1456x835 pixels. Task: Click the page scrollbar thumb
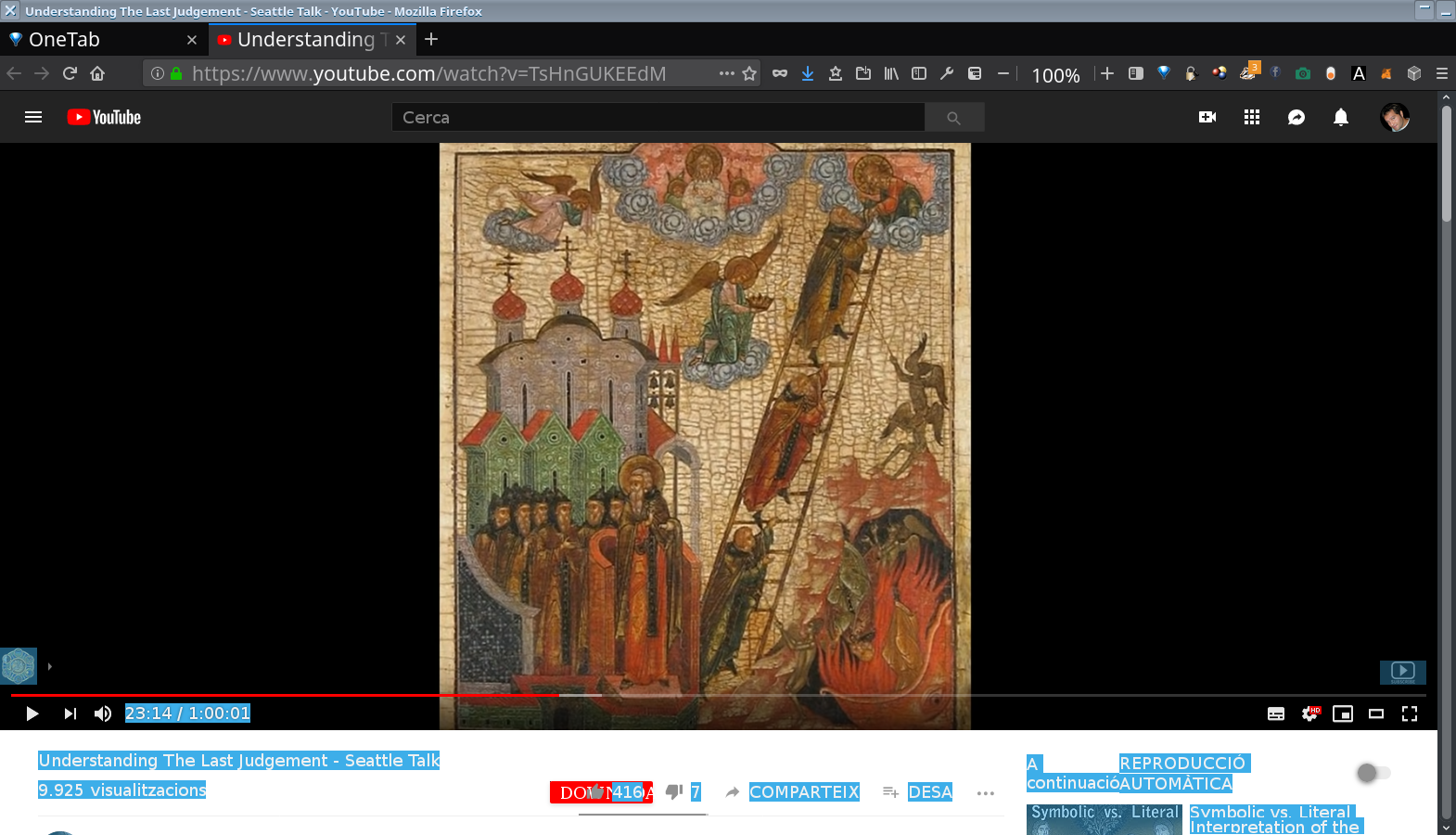[1446, 163]
